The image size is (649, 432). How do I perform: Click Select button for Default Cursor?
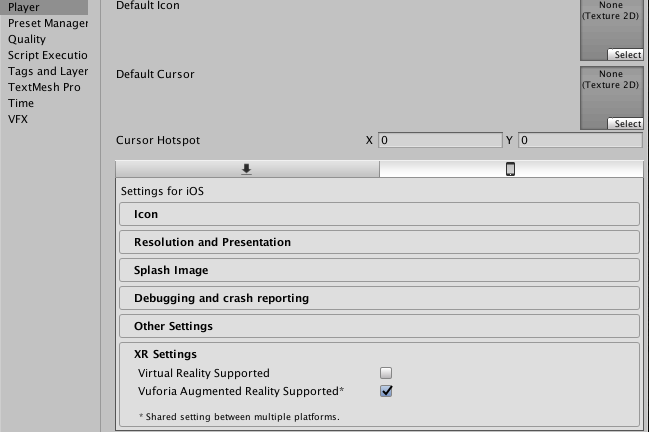click(x=625, y=124)
